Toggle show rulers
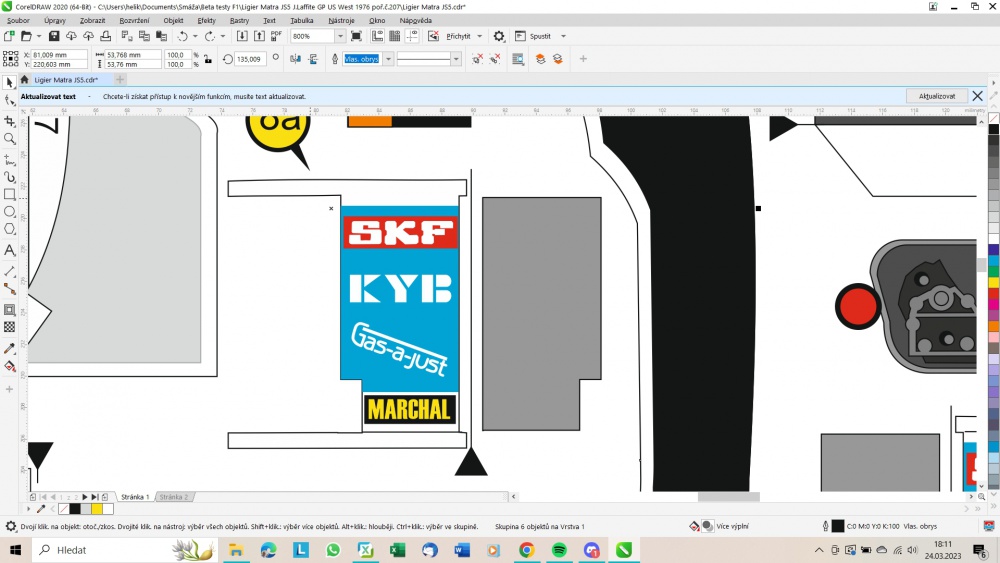Screen dimensions: 1000x563 pos(378,36)
